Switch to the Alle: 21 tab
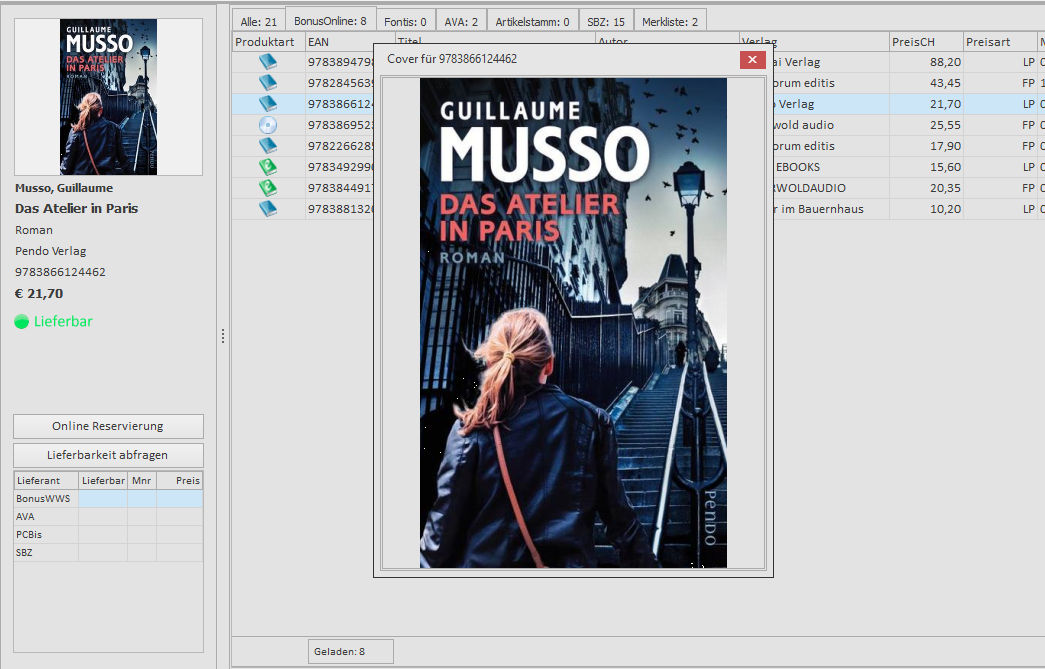Screen dimensions: 1045x669 coord(258,21)
